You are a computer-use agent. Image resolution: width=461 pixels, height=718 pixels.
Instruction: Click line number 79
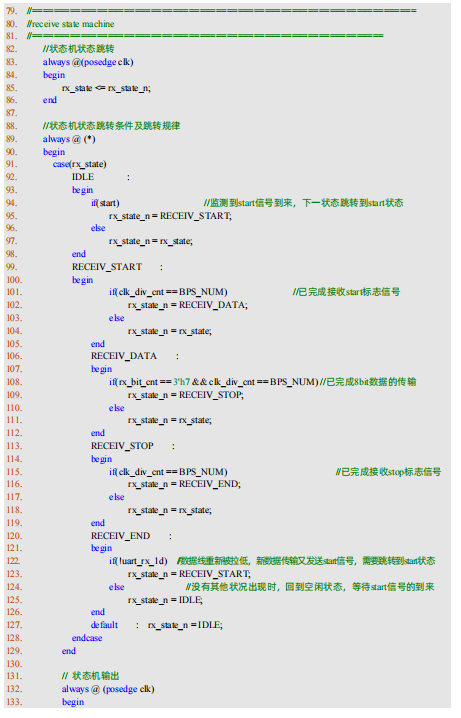12,11
